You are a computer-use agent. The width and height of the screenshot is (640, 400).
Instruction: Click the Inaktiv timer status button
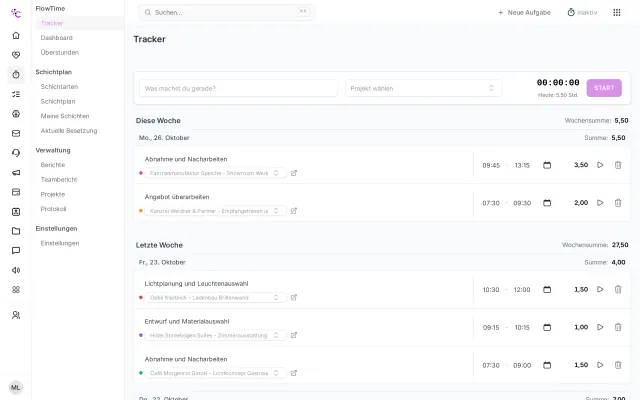coord(582,13)
